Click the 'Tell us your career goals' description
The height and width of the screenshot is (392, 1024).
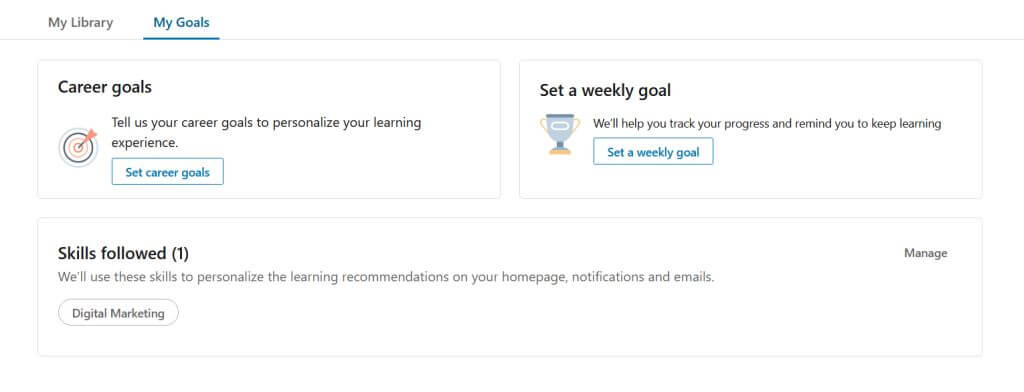click(266, 132)
